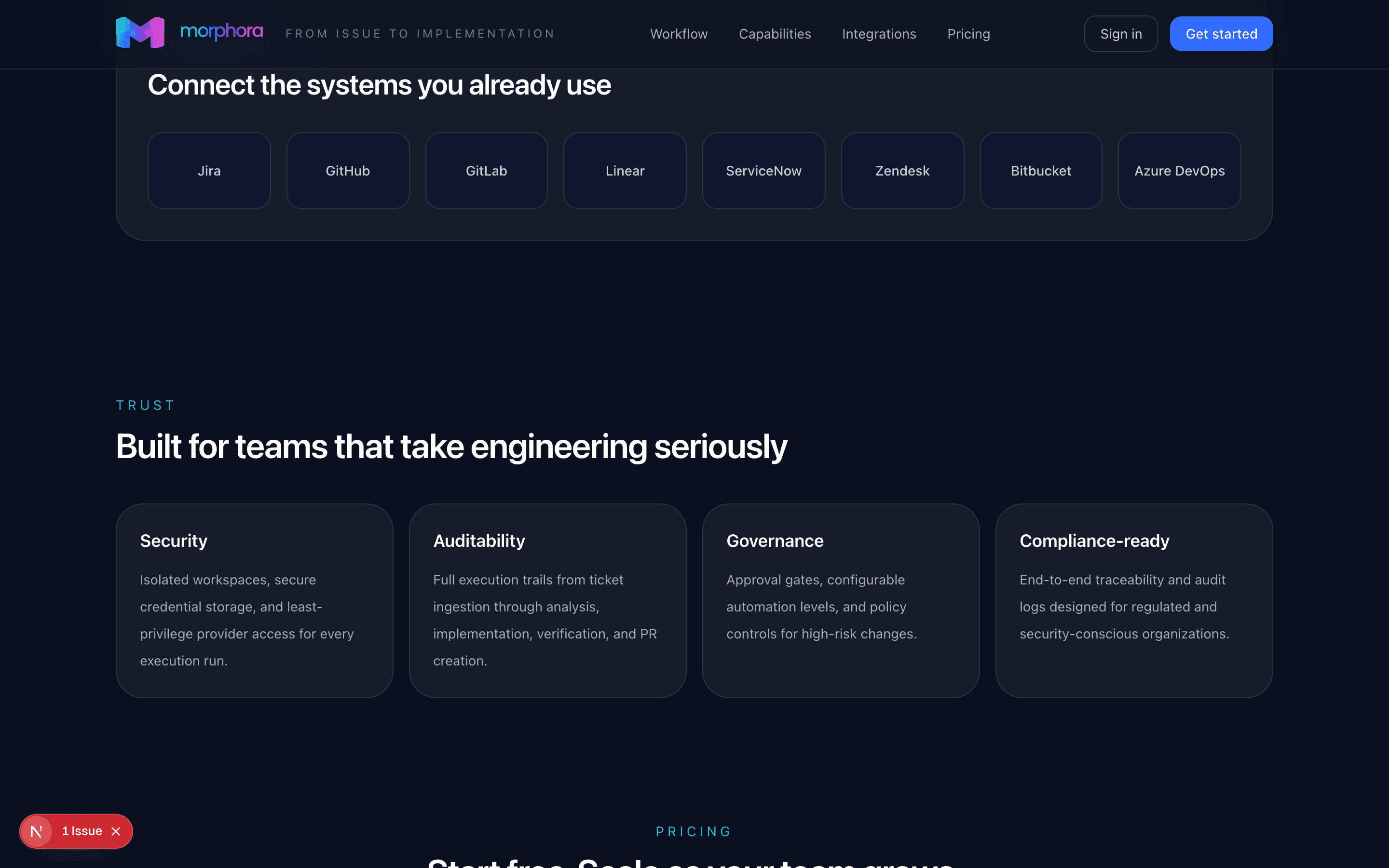Select the GitLab integration card
1389x868 pixels.
pyautogui.click(x=486, y=170)
